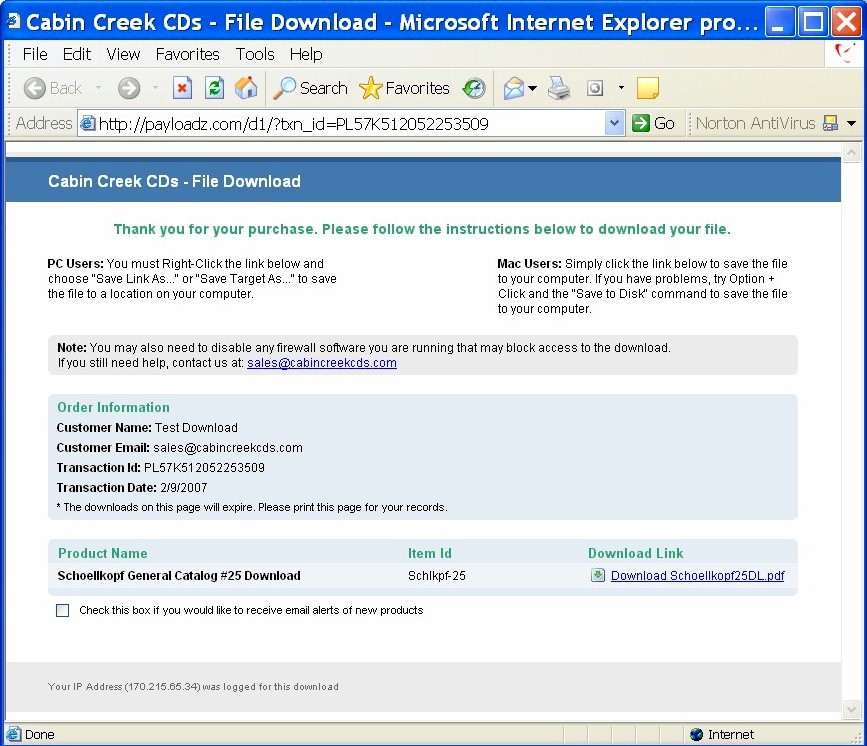The image size is (867, 746).
Task: Click the Schoellkopf General Catalog #25 Download name
Action: click(x=179, y=576)
